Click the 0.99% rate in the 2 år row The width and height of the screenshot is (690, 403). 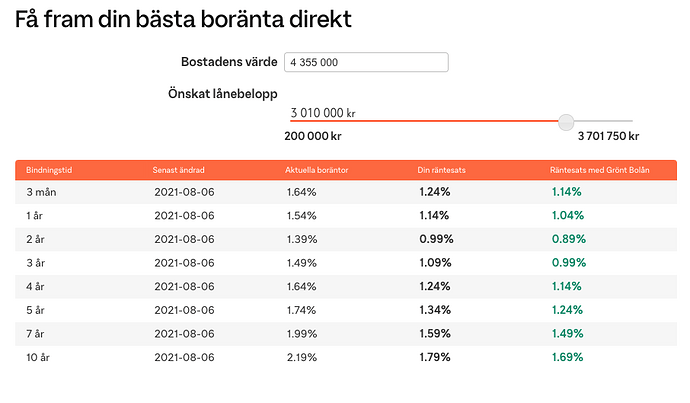436,239
